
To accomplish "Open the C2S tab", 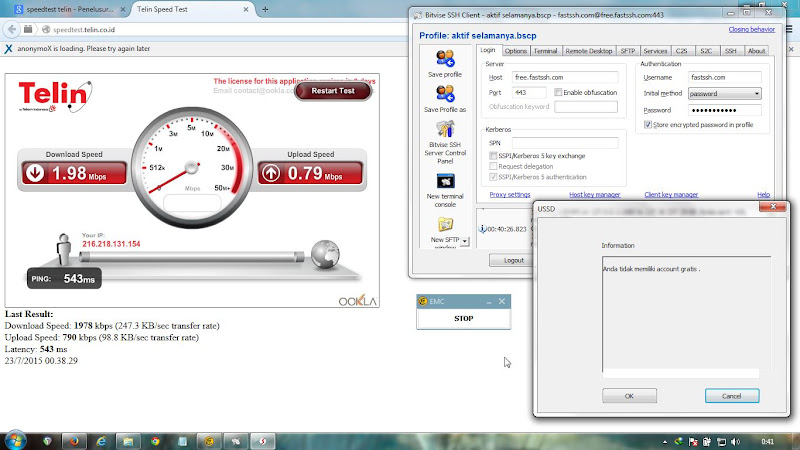I will click(682, 51).
